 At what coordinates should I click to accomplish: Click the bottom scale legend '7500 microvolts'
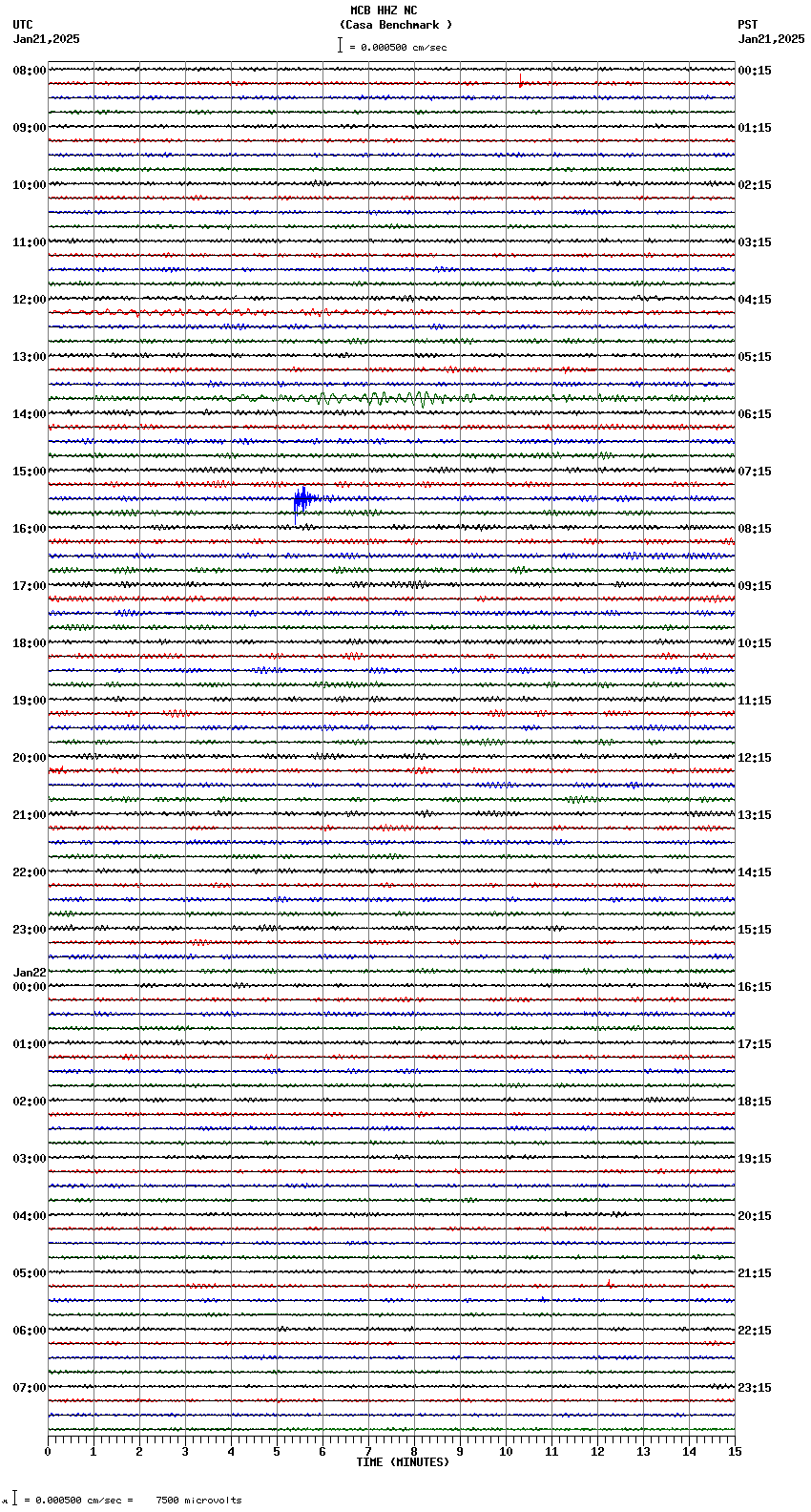[198, 1501]
